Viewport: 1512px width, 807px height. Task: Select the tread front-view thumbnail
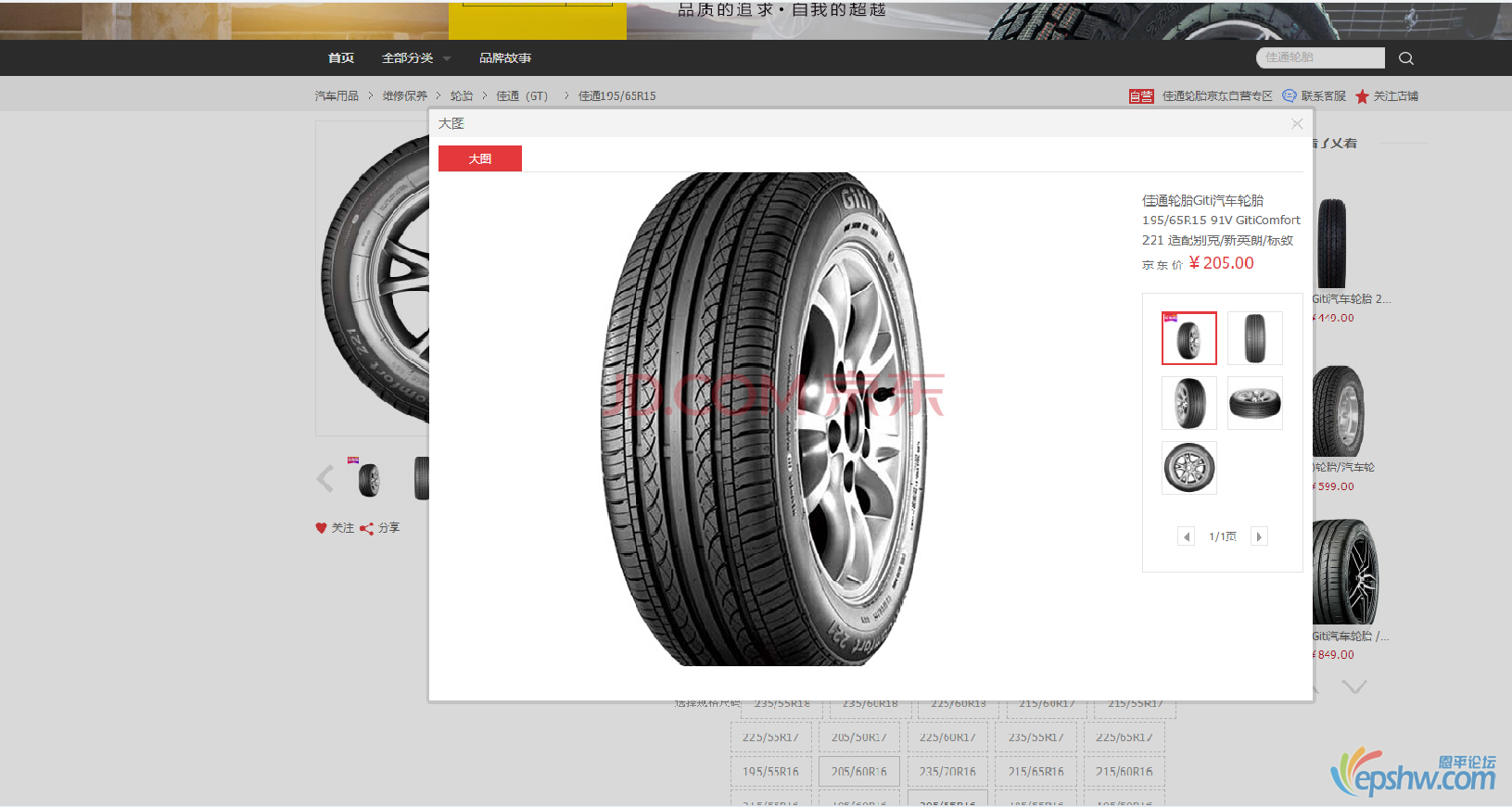(x=1255, y=338)
